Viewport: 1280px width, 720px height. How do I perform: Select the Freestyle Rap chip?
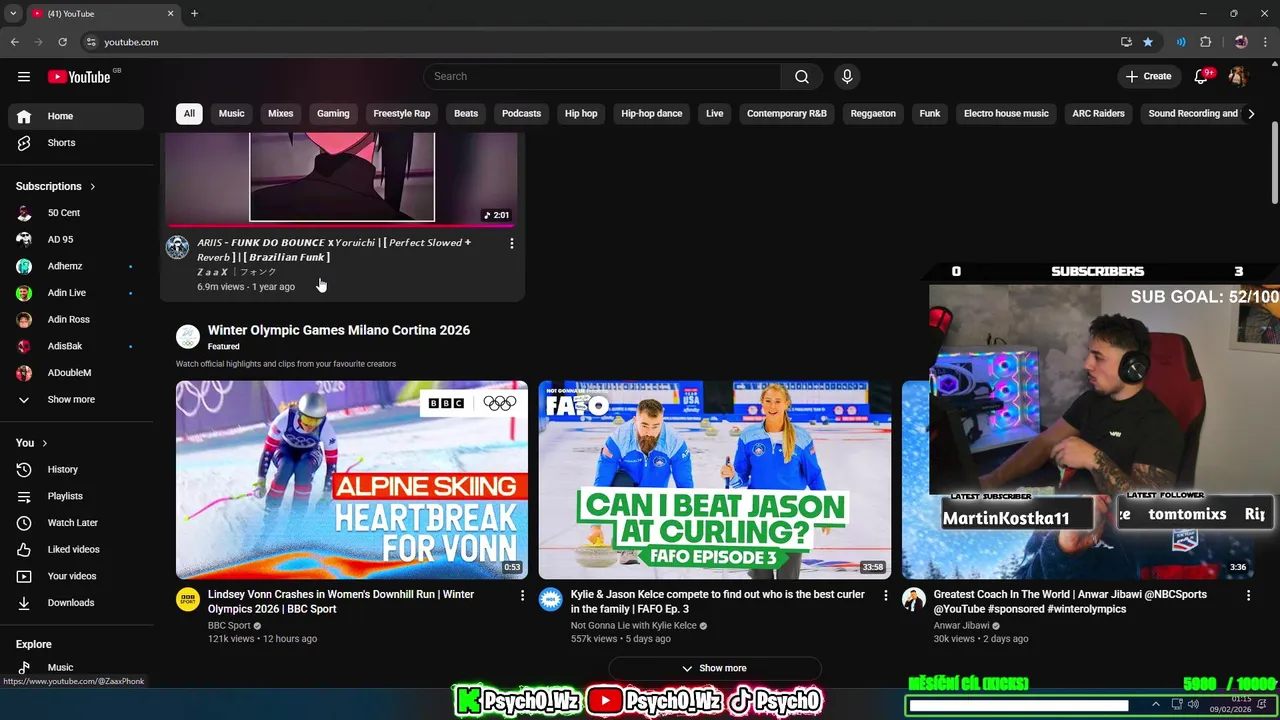(x=402, y=113)
